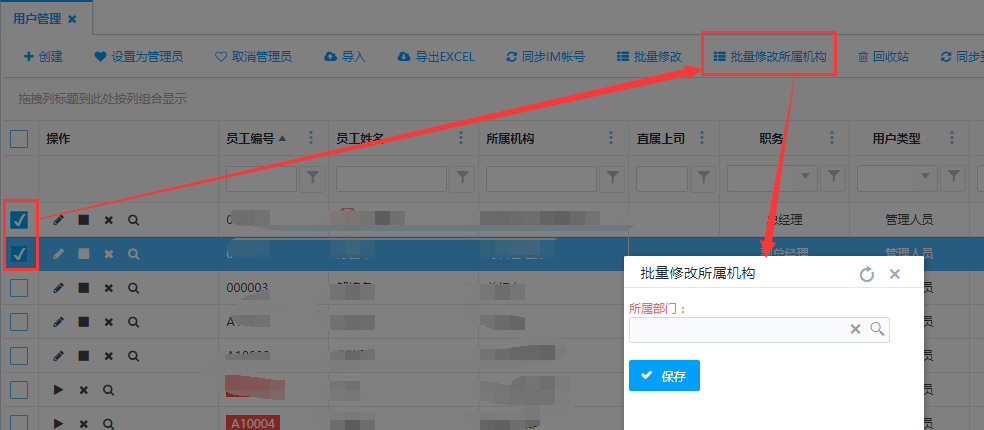Click the pencil edit icon in first row
This screenshot has width=984, height=430.
click(x=59, y=220)
